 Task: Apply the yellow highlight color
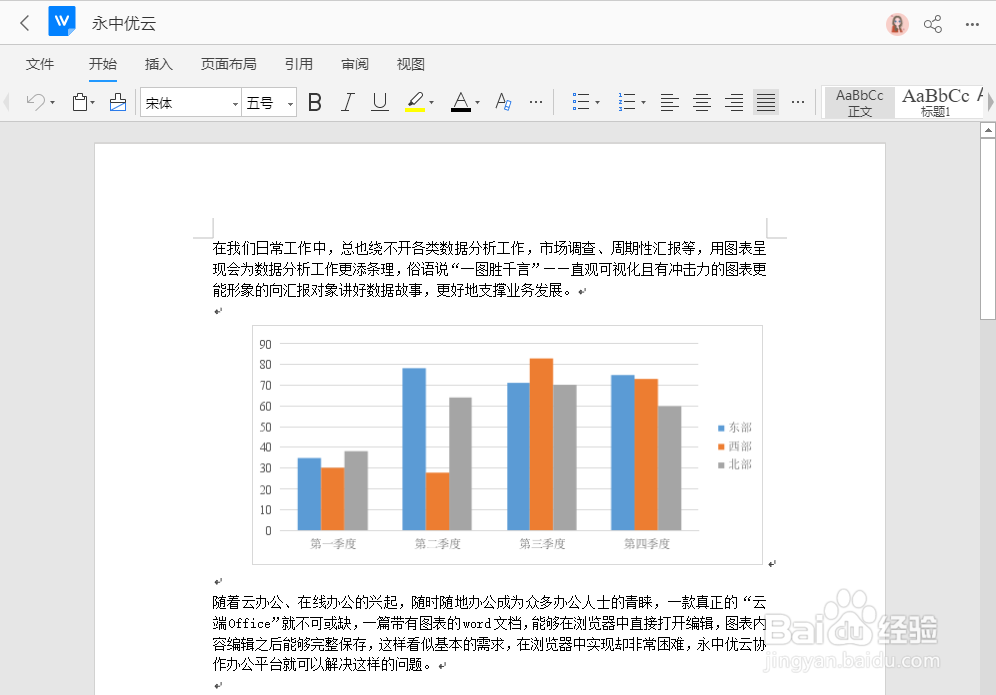tap(415, 102)
